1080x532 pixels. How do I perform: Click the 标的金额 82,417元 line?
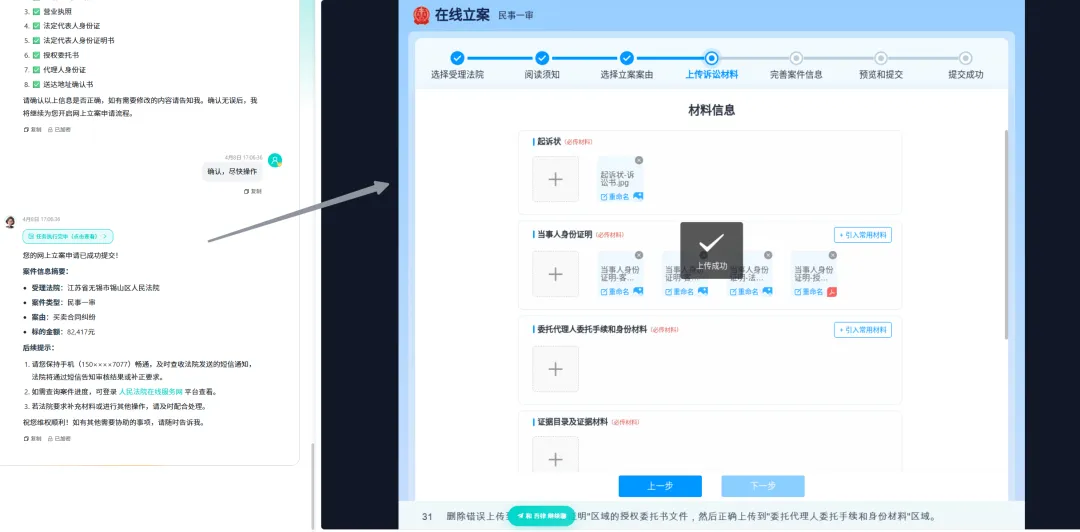(63, 331)
